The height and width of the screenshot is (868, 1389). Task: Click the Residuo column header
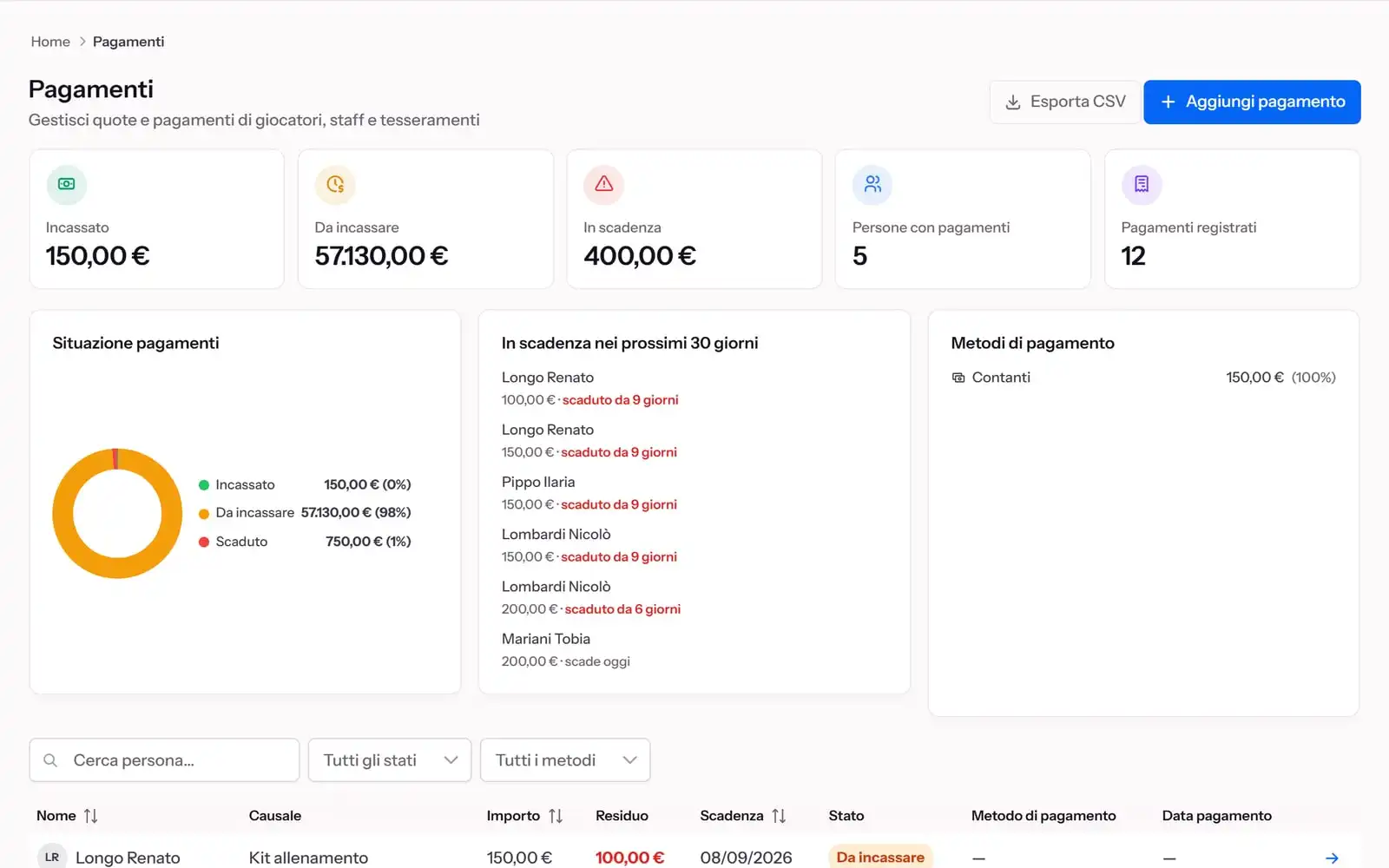622,816
